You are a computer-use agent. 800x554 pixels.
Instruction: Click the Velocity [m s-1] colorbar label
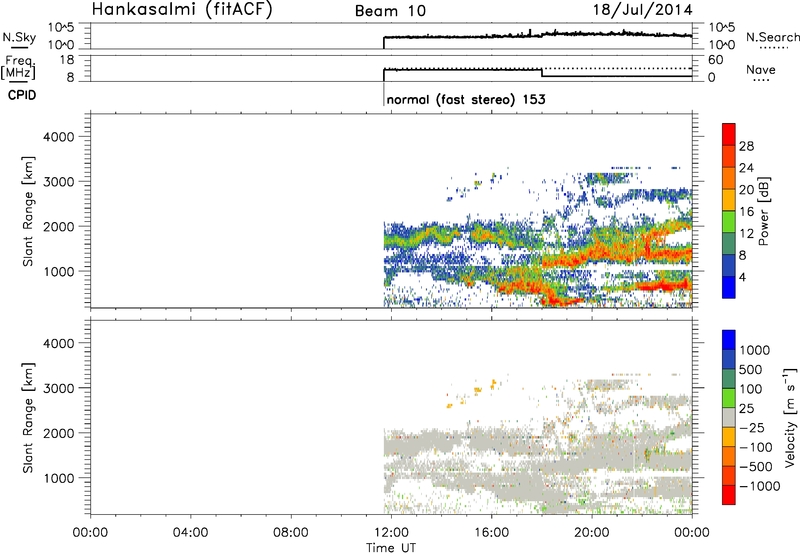790,417
